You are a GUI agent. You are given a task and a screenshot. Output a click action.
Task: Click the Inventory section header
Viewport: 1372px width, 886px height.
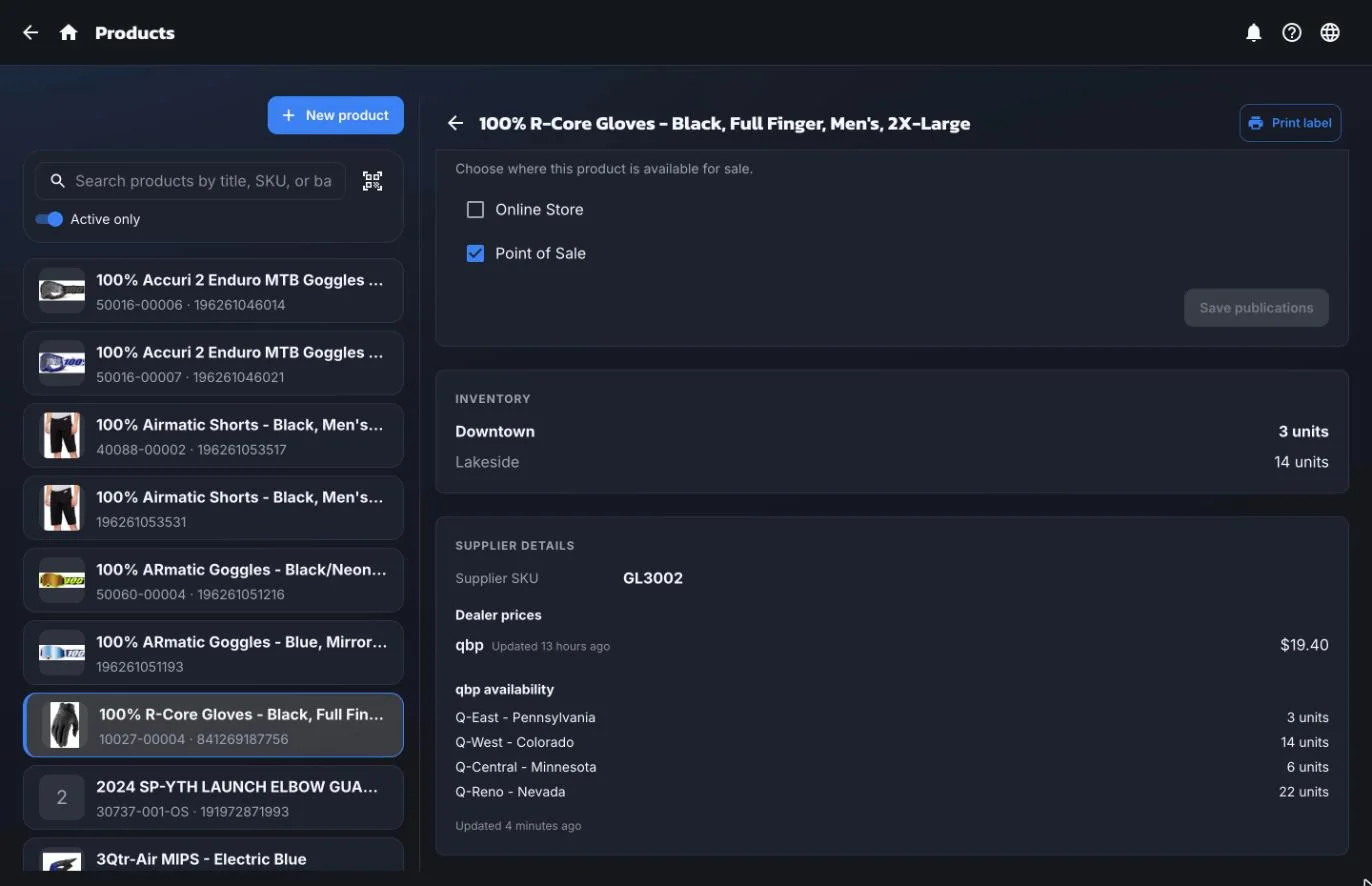coord(493,399)
